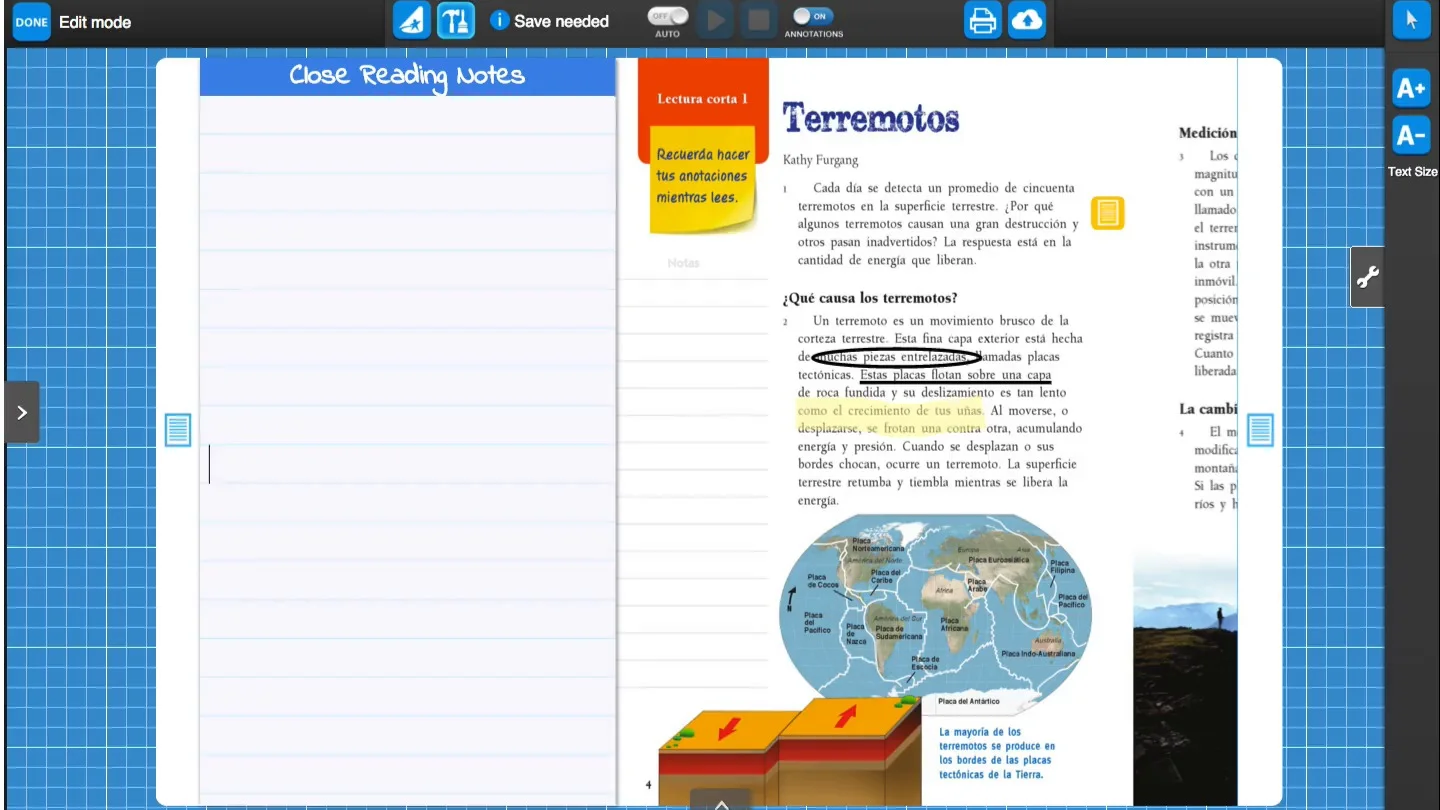Click the Save needed info icon
Screen dimensions: 1440x810
click(499, 21)
